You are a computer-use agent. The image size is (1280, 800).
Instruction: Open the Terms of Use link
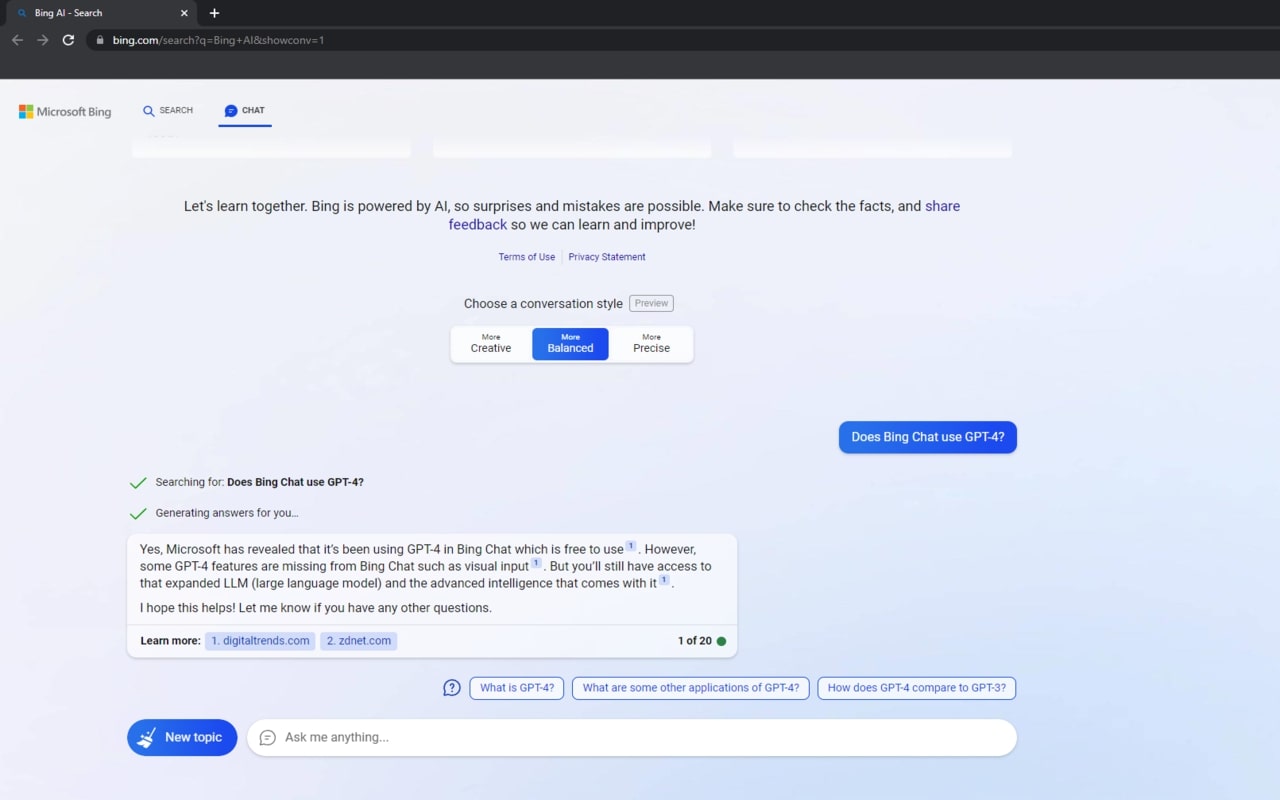[x=526, y=257]
